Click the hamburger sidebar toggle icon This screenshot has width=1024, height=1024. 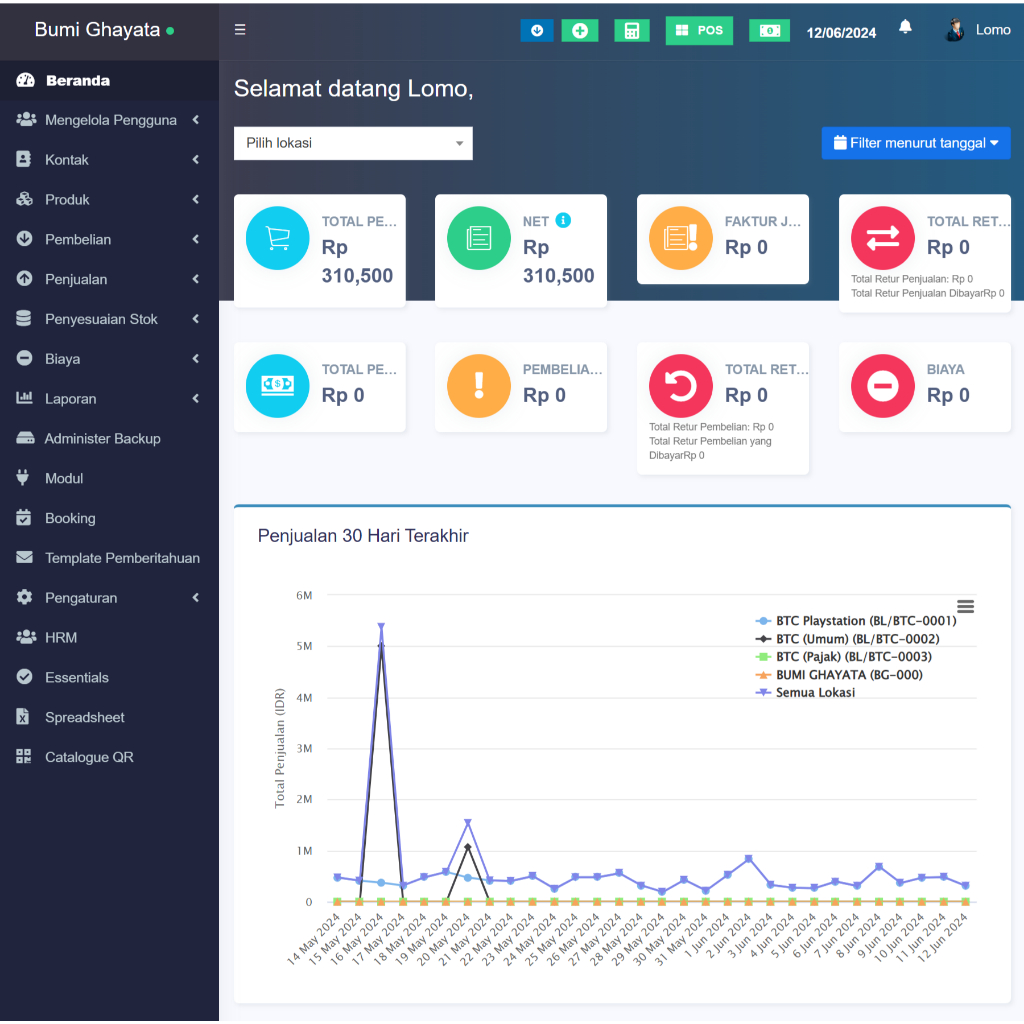(240, 30)
